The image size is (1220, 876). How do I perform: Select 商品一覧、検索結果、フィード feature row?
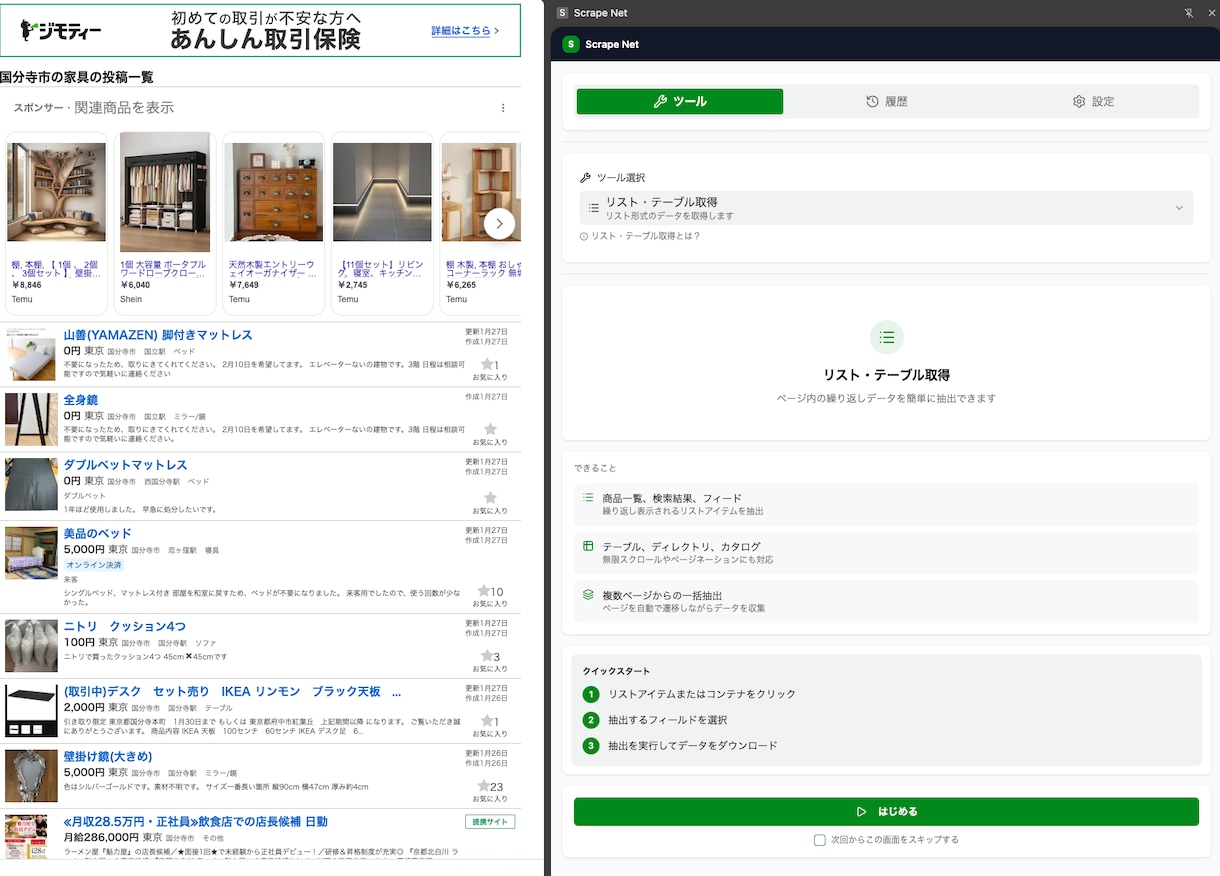coord(886,504)
